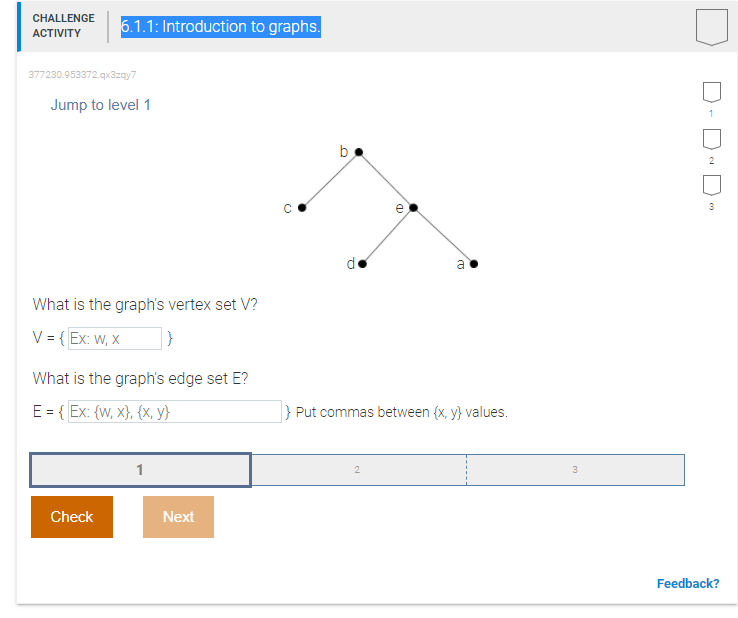Click vertex d in the graph
Screen dimensions: 738x618
362,264
